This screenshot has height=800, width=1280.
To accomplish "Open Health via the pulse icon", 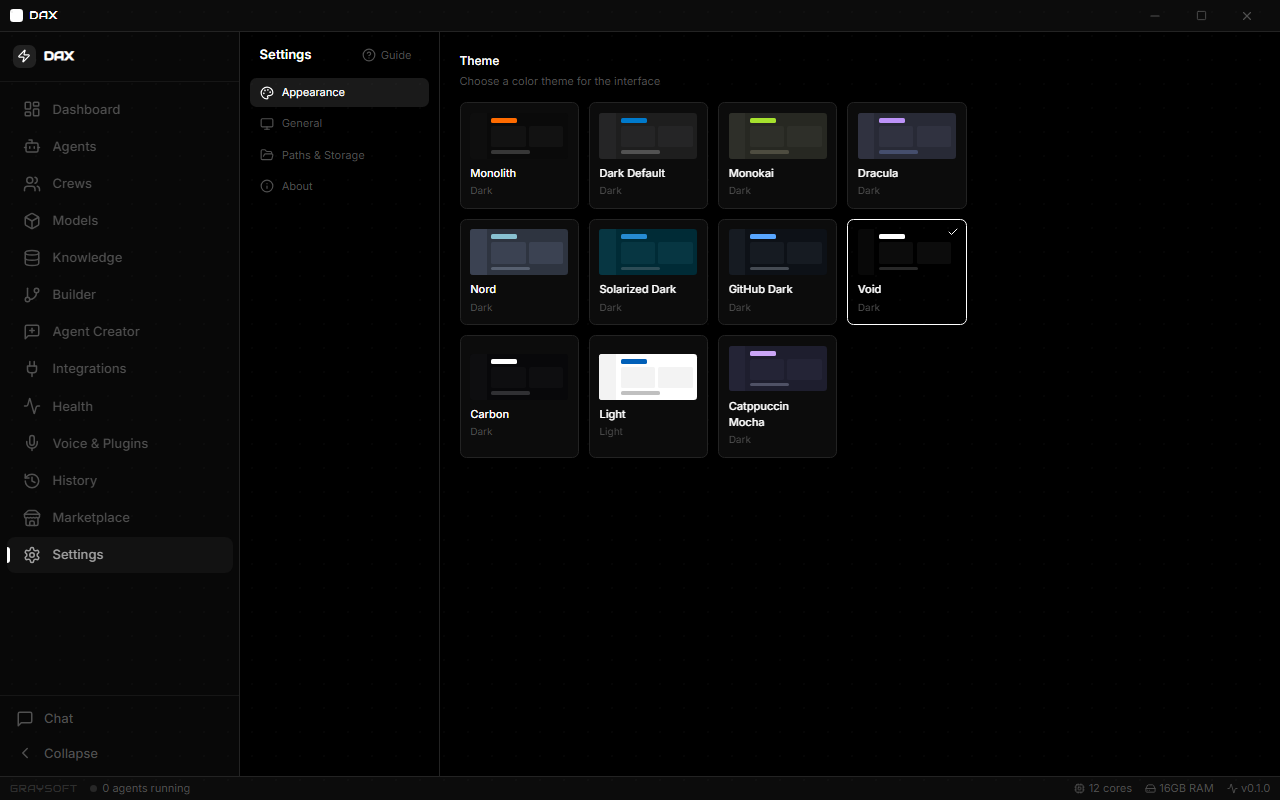I will (32, 406).
